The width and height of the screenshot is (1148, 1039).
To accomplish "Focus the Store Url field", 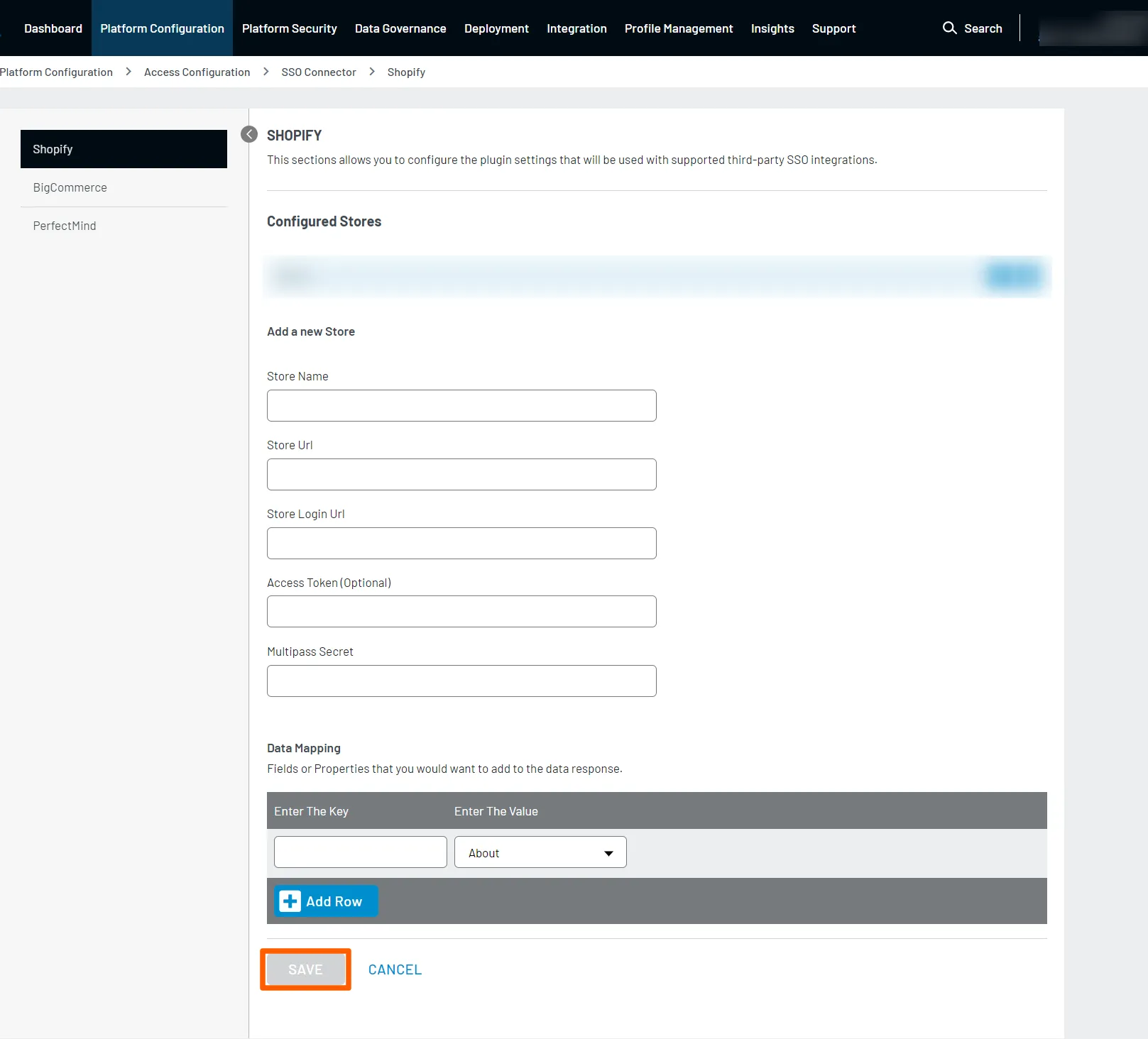I will pyautogui.click(x=461, y=474).
